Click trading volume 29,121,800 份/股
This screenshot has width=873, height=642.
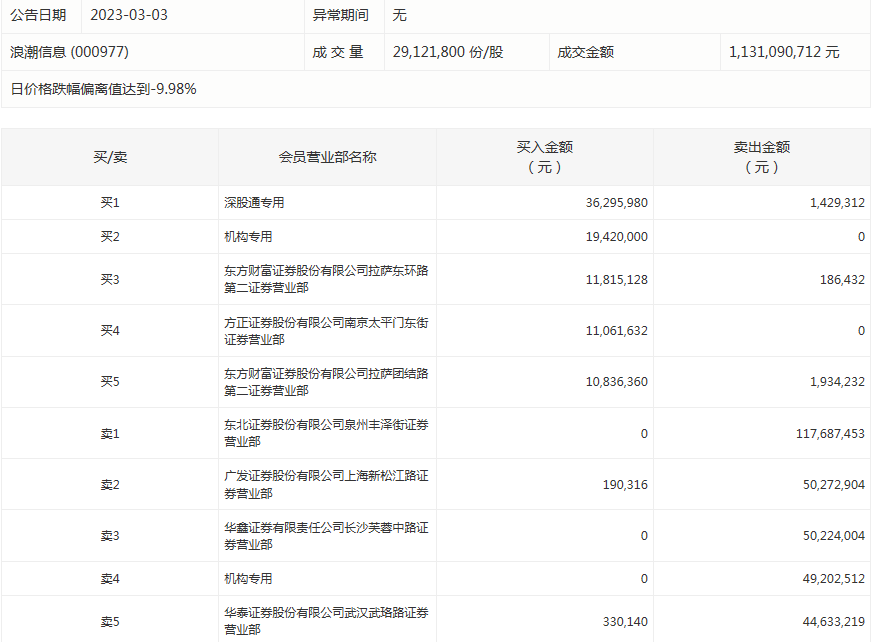448,52
